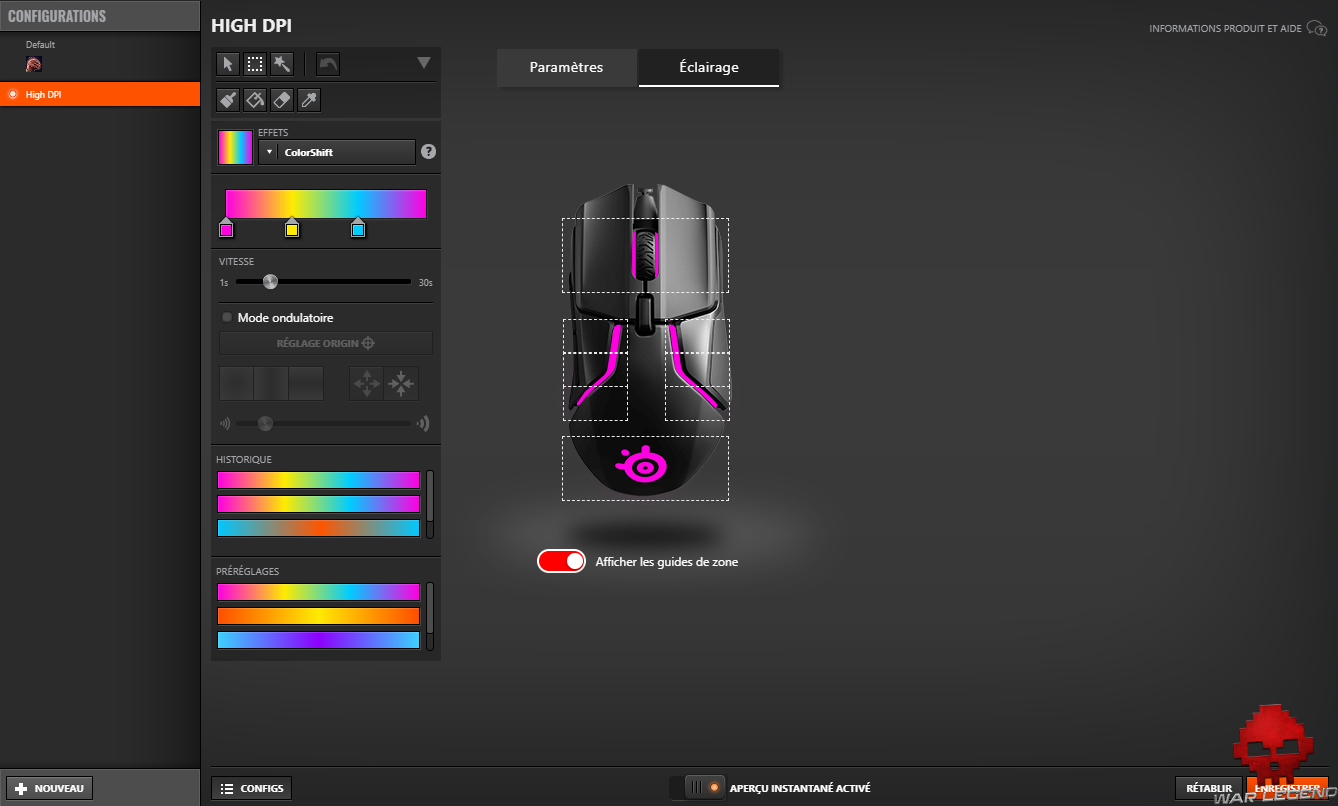Collapse the tools panel with the triangle arrow
Viewport: 1338px width, 806px height.
[x=423, y=63]
